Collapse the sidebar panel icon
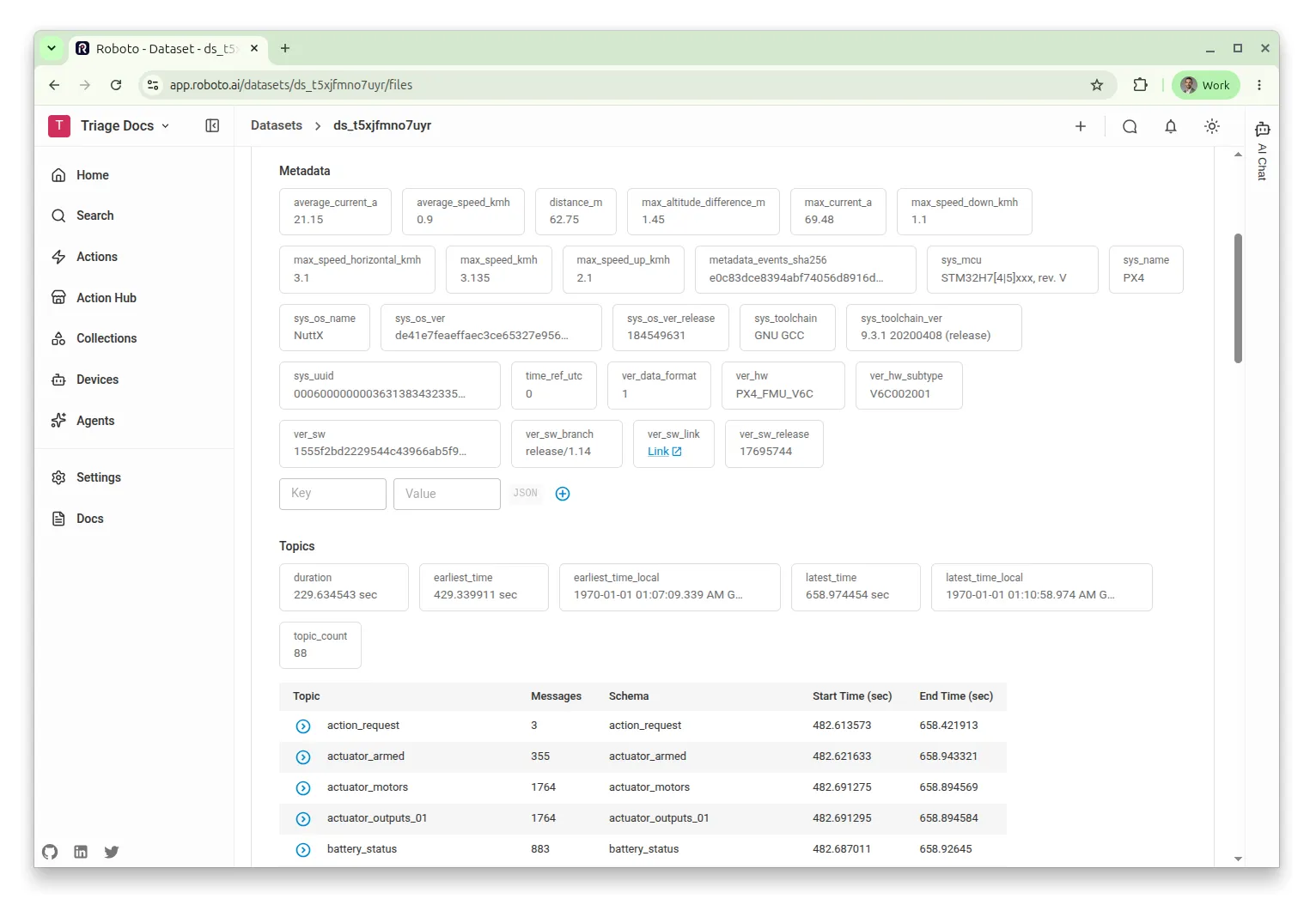 [212, 125]
